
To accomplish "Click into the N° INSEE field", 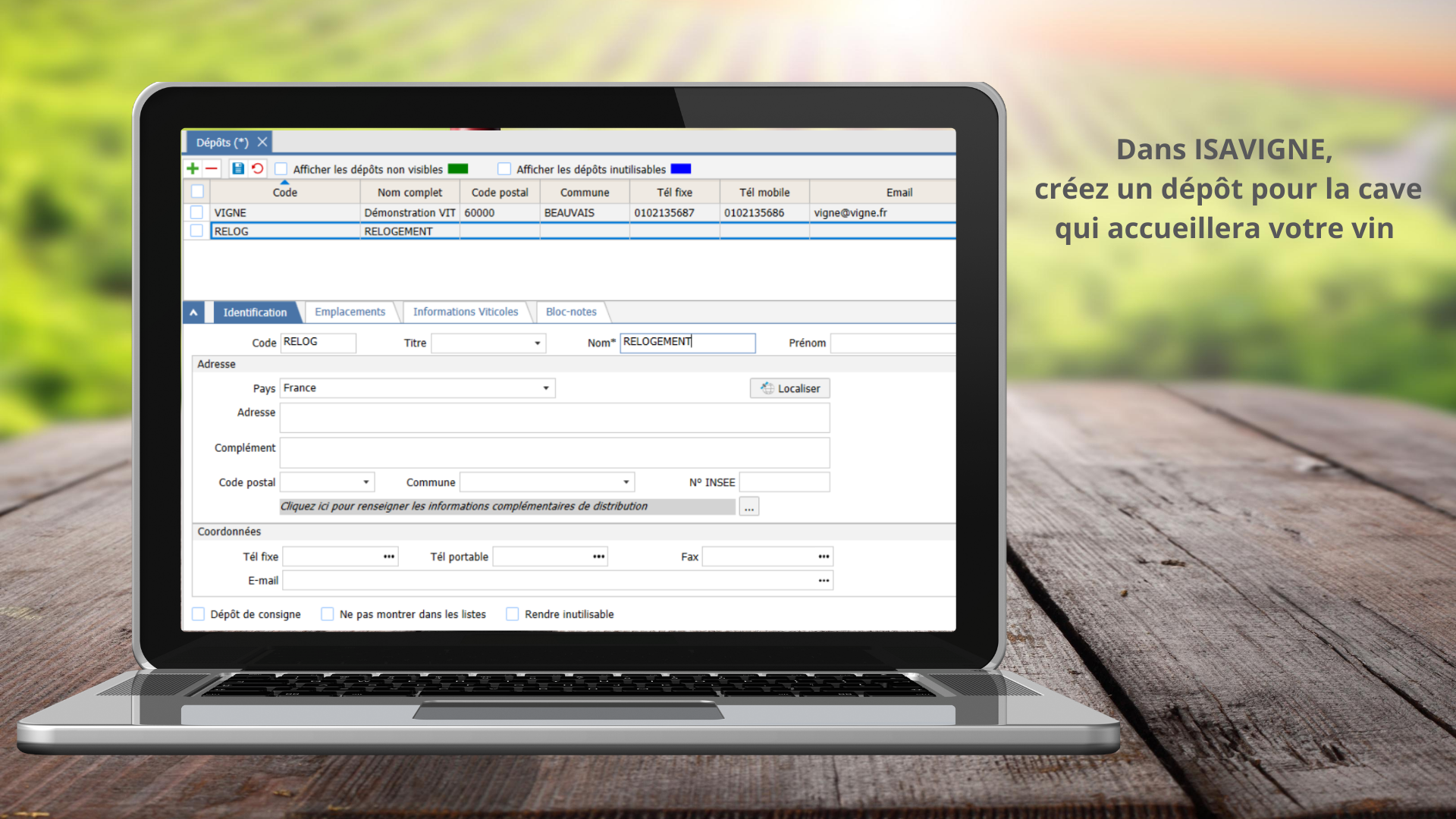I will point(785,482).
